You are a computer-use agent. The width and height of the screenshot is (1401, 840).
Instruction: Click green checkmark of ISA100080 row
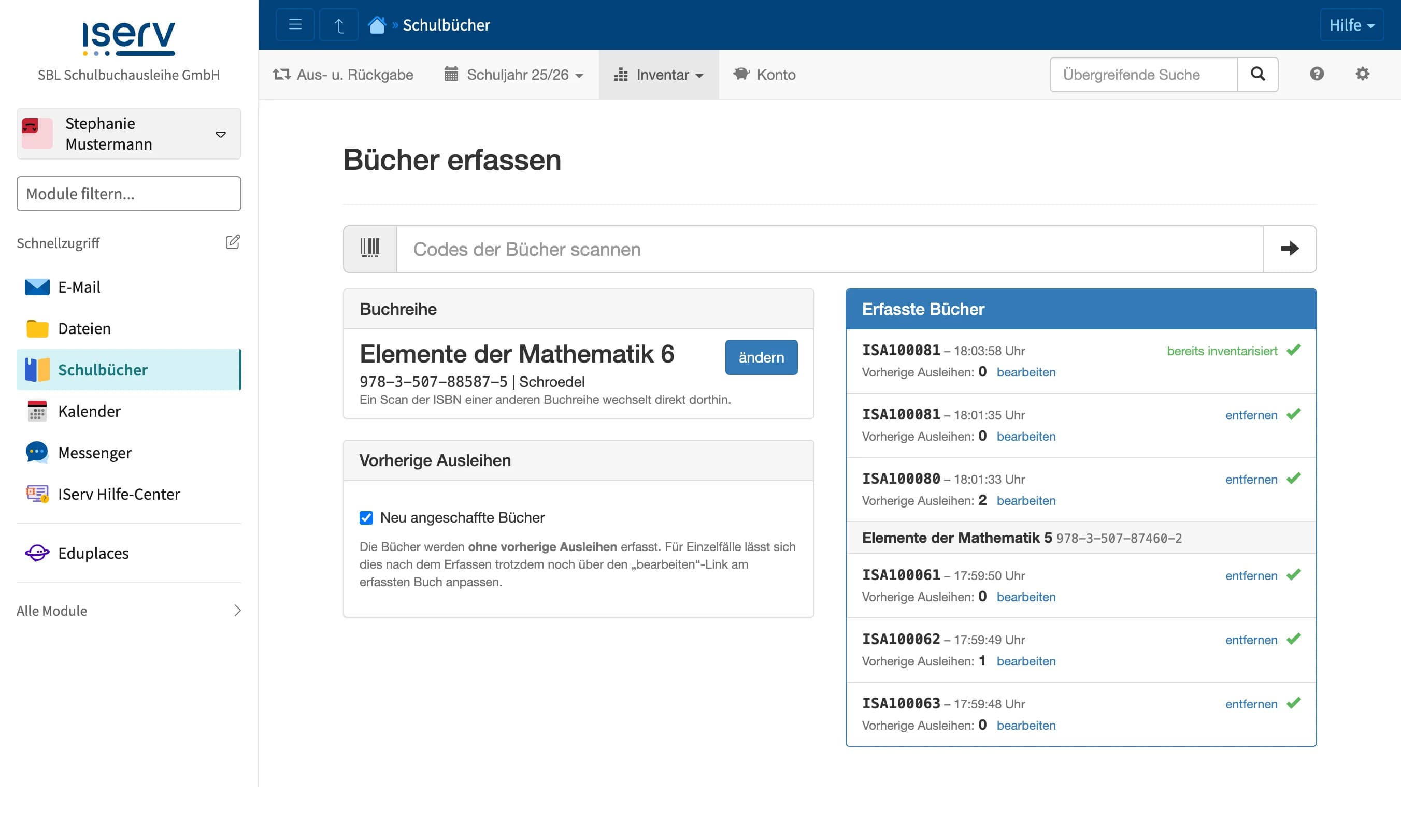pos(1293,479)
